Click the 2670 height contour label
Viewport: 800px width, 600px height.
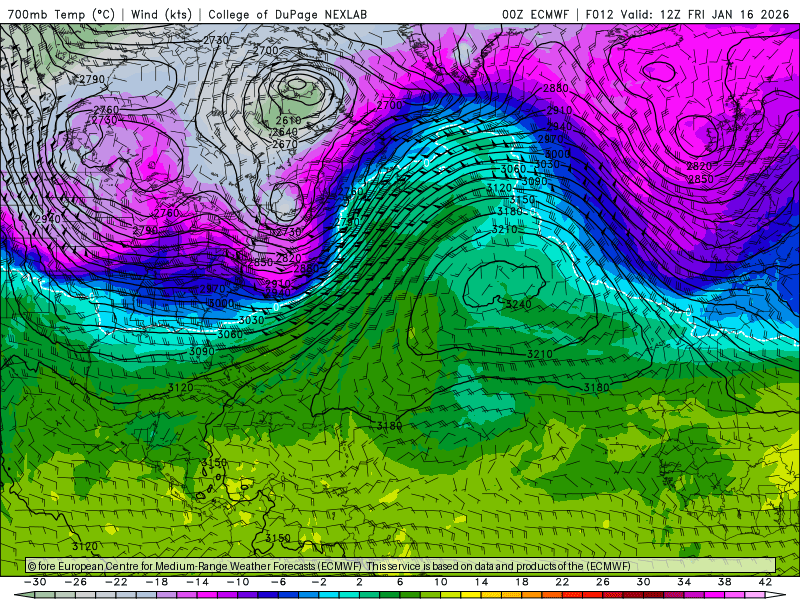coord(285,144)
